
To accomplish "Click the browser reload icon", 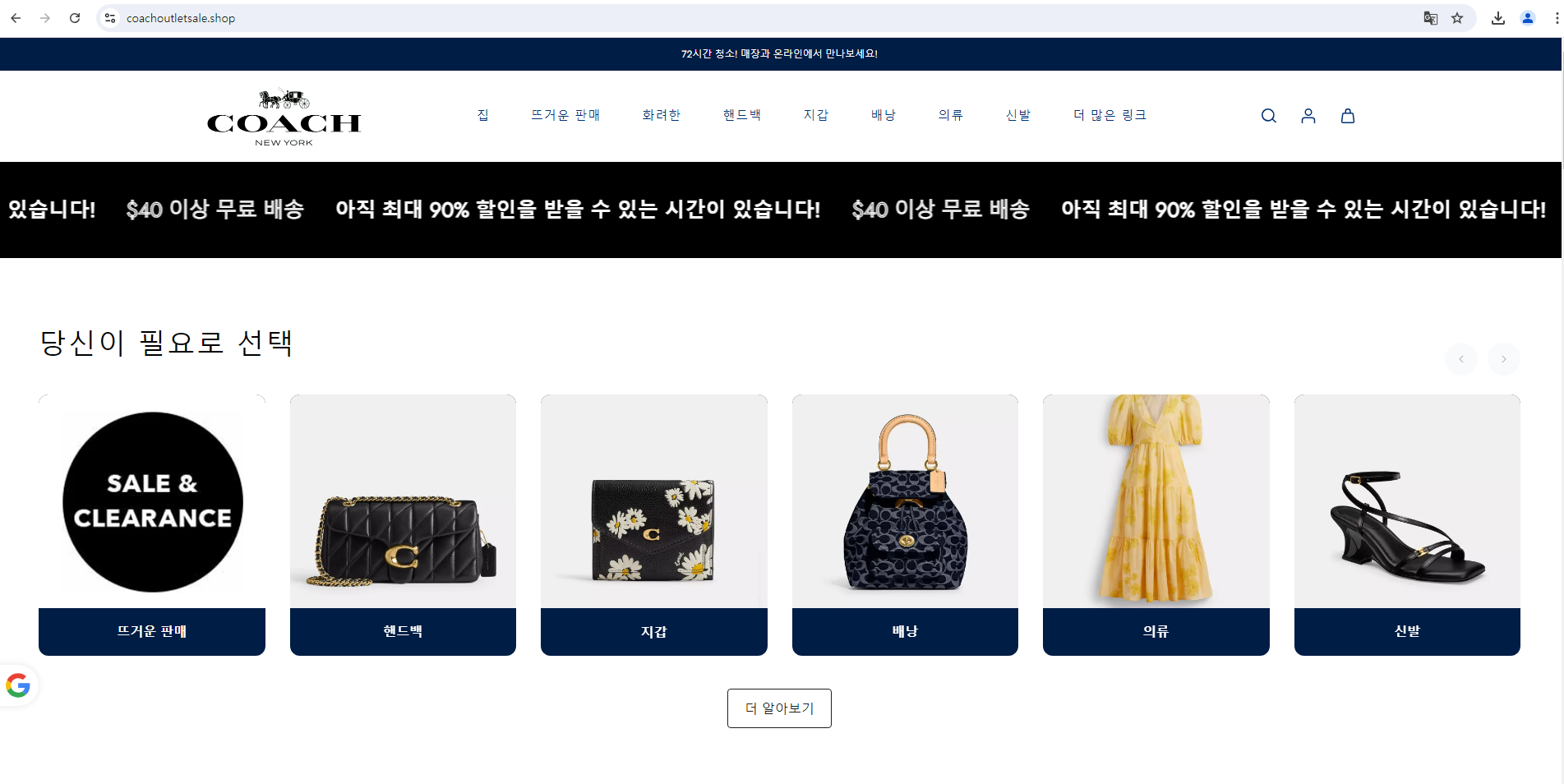I will click(75, 18).
